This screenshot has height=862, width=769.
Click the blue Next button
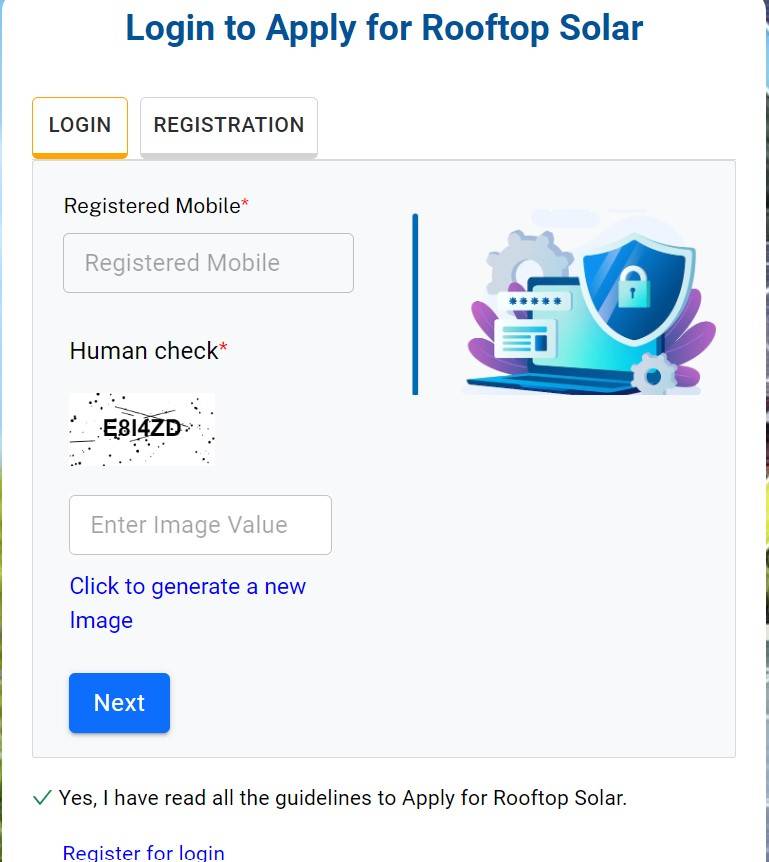point(119,703)
